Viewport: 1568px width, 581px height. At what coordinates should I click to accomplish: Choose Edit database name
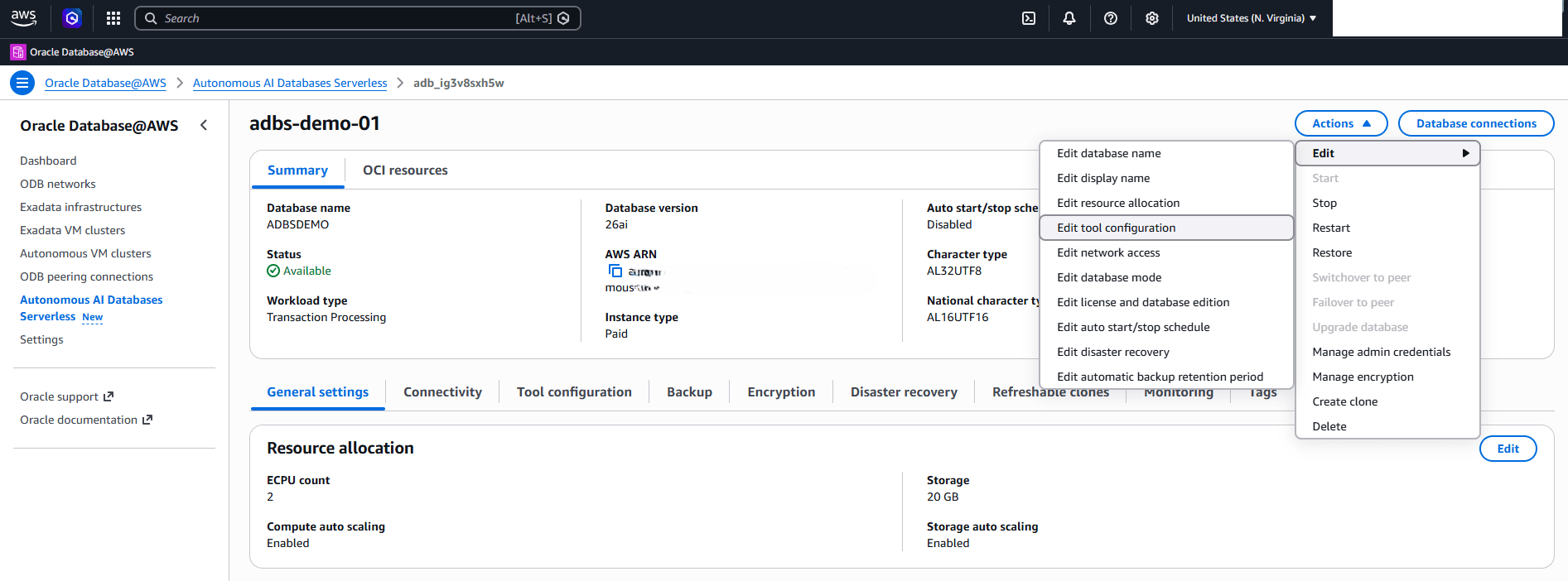click(x=1166, y=153)
